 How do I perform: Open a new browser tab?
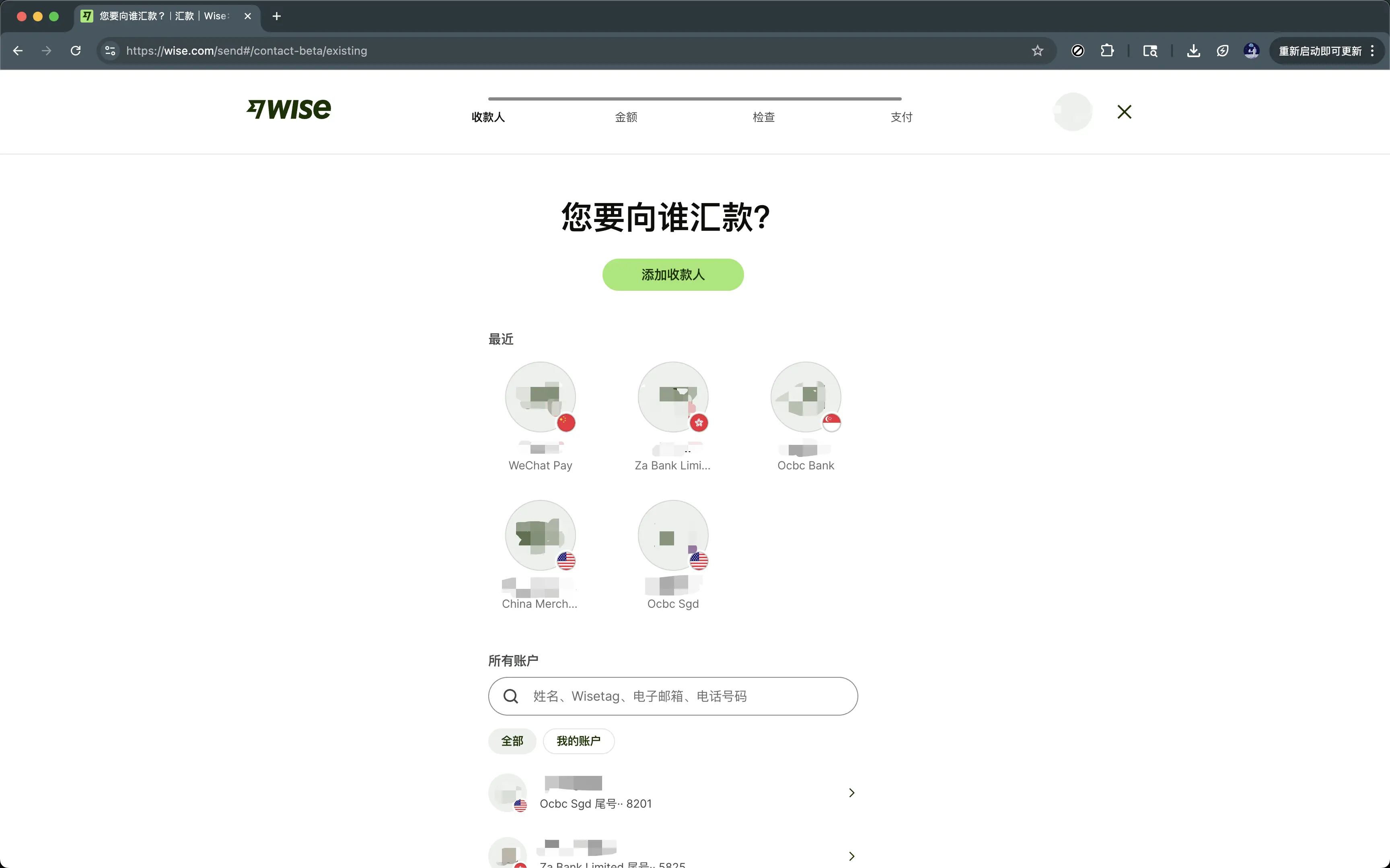pyautogui.click(x=277, y=16)
